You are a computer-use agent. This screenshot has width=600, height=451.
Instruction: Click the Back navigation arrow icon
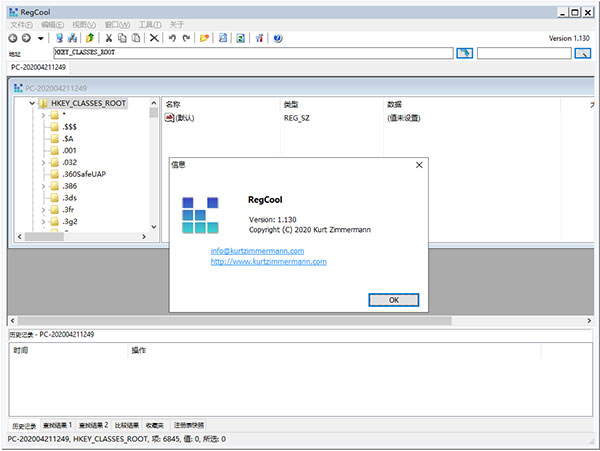click(x=13, y=38)
